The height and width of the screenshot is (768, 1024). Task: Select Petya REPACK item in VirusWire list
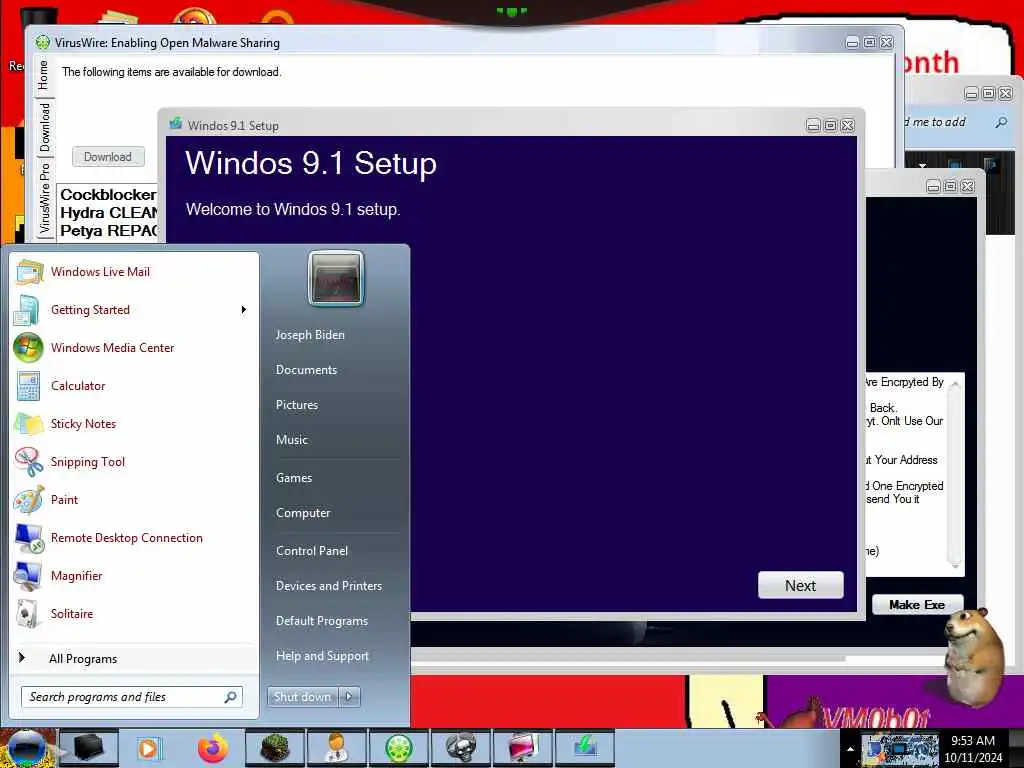(108, 231)
